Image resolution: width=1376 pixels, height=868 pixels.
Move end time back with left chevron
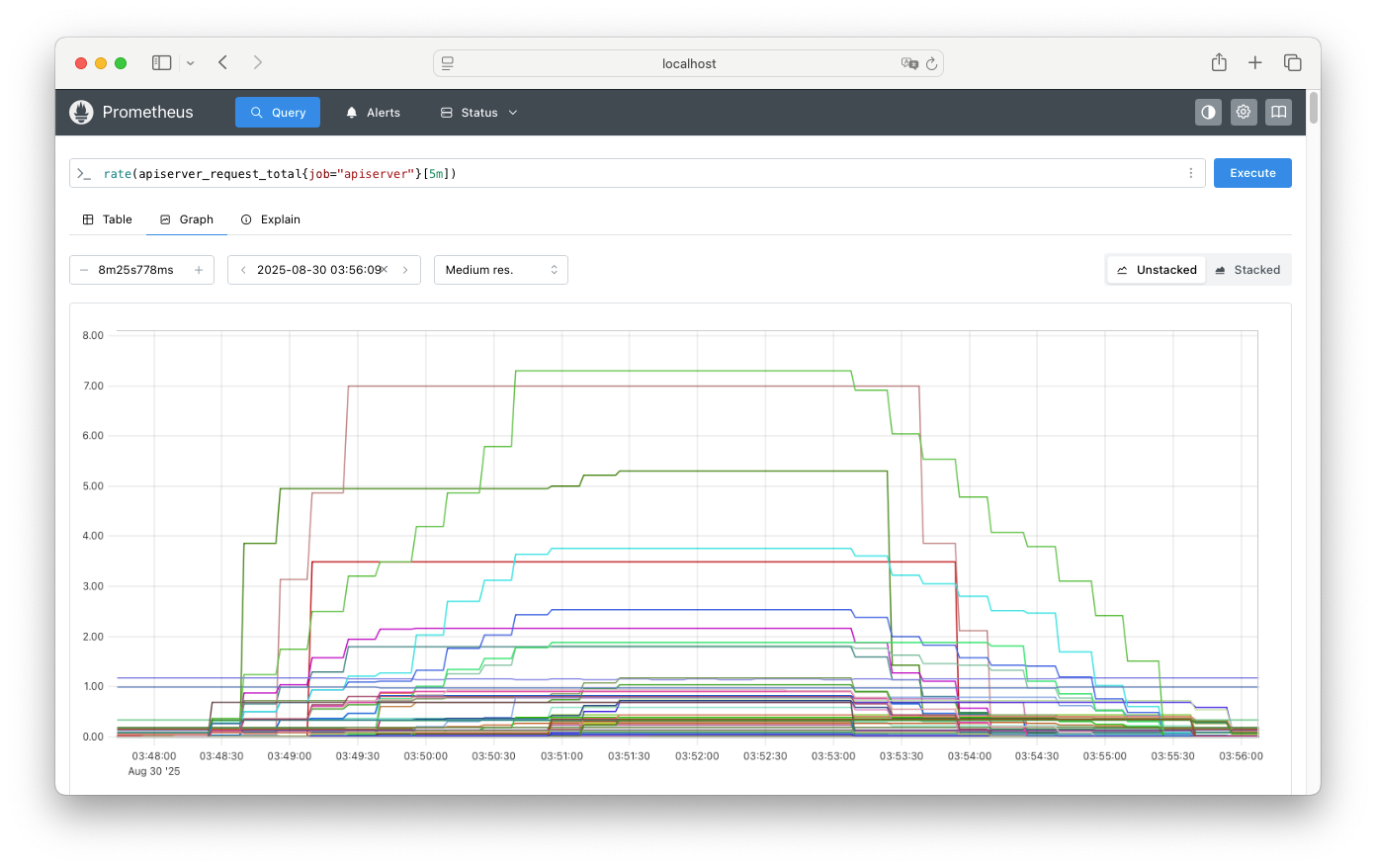point(243,270)
